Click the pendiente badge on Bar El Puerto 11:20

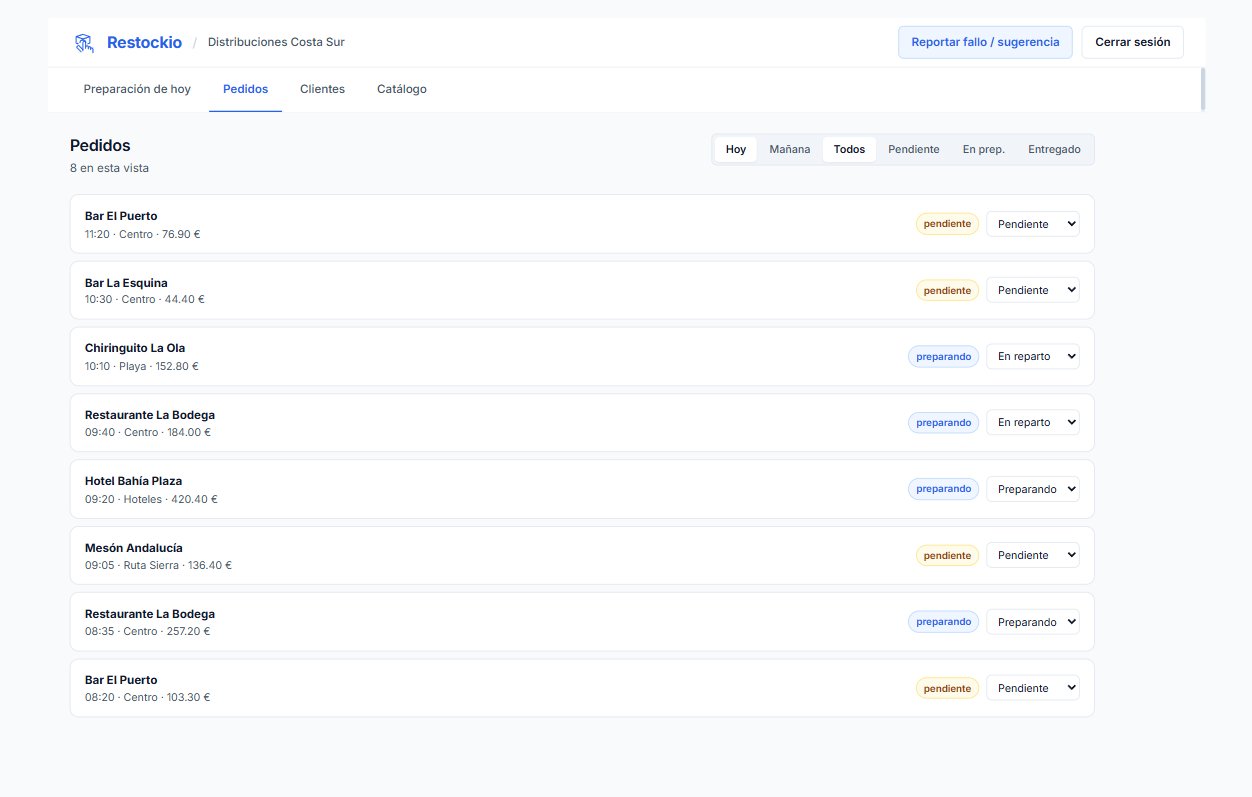coord(946,224)
